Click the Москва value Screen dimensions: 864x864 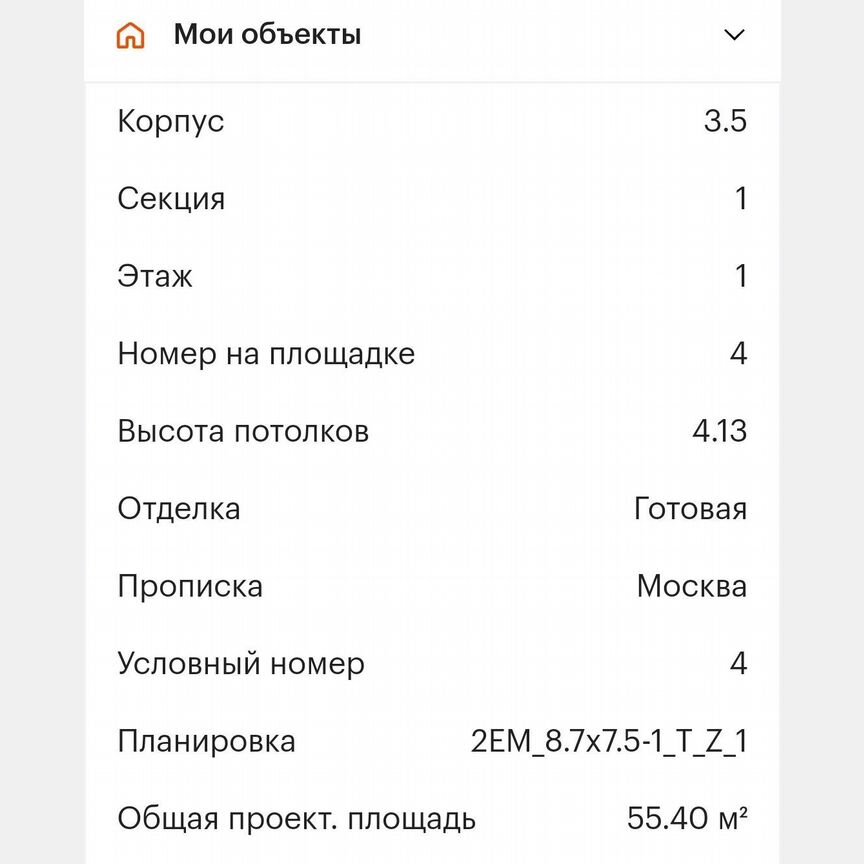click(693, 585)
